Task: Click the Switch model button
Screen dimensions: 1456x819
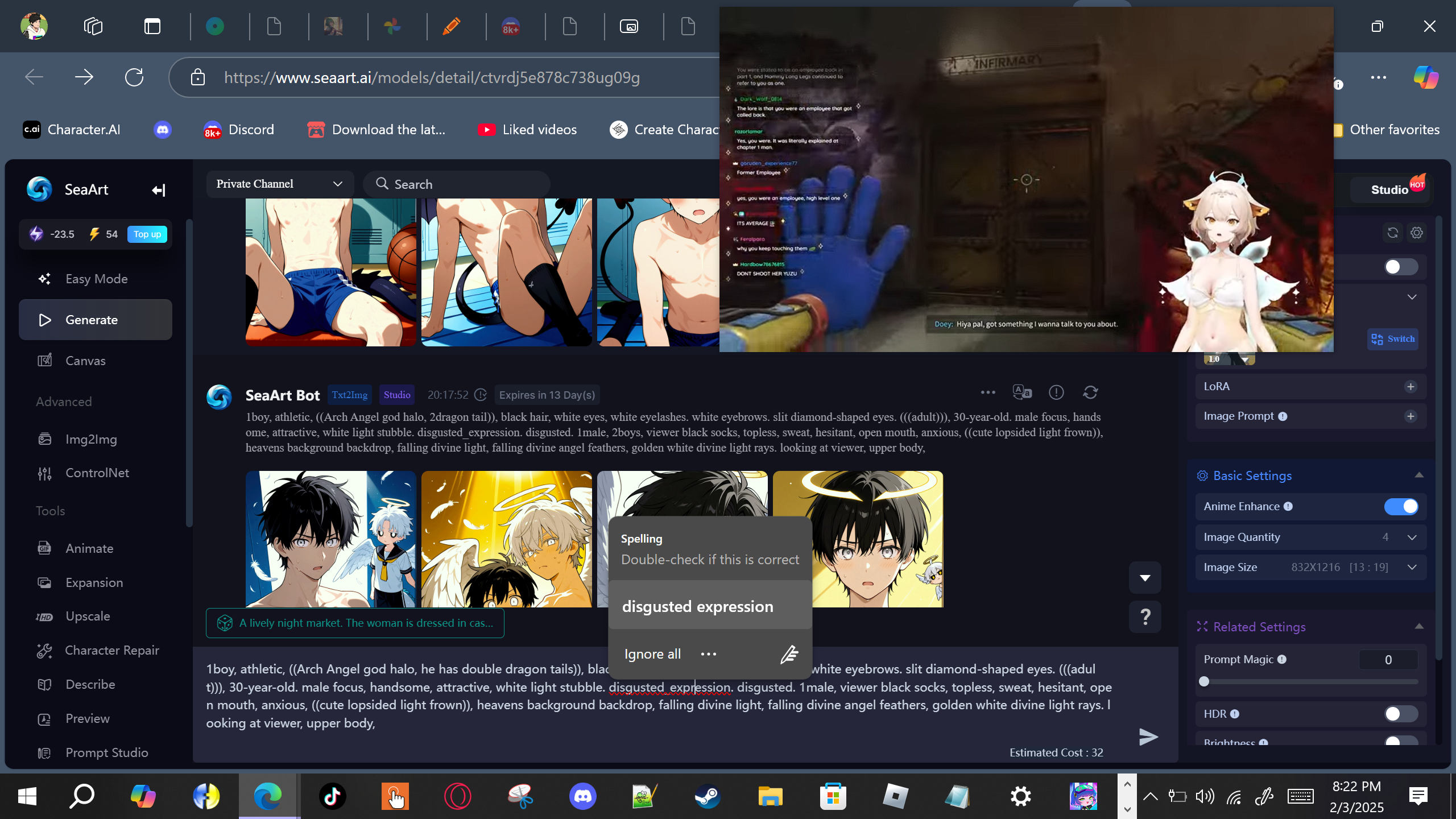Action: tap(1393, 339)
